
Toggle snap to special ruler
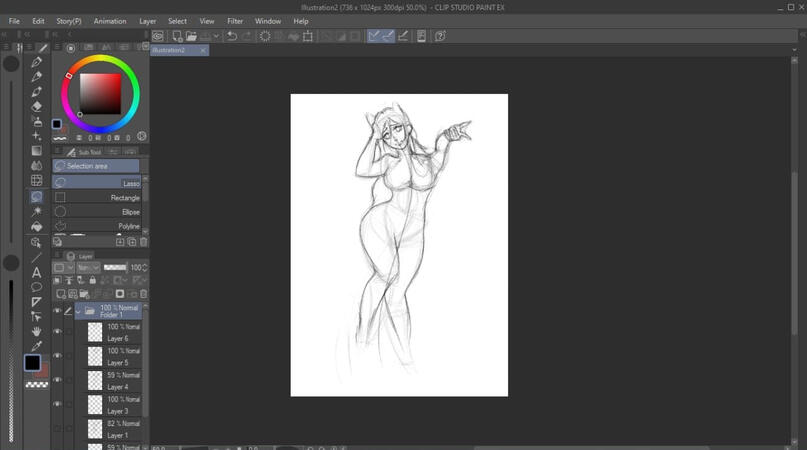point(388,36)
